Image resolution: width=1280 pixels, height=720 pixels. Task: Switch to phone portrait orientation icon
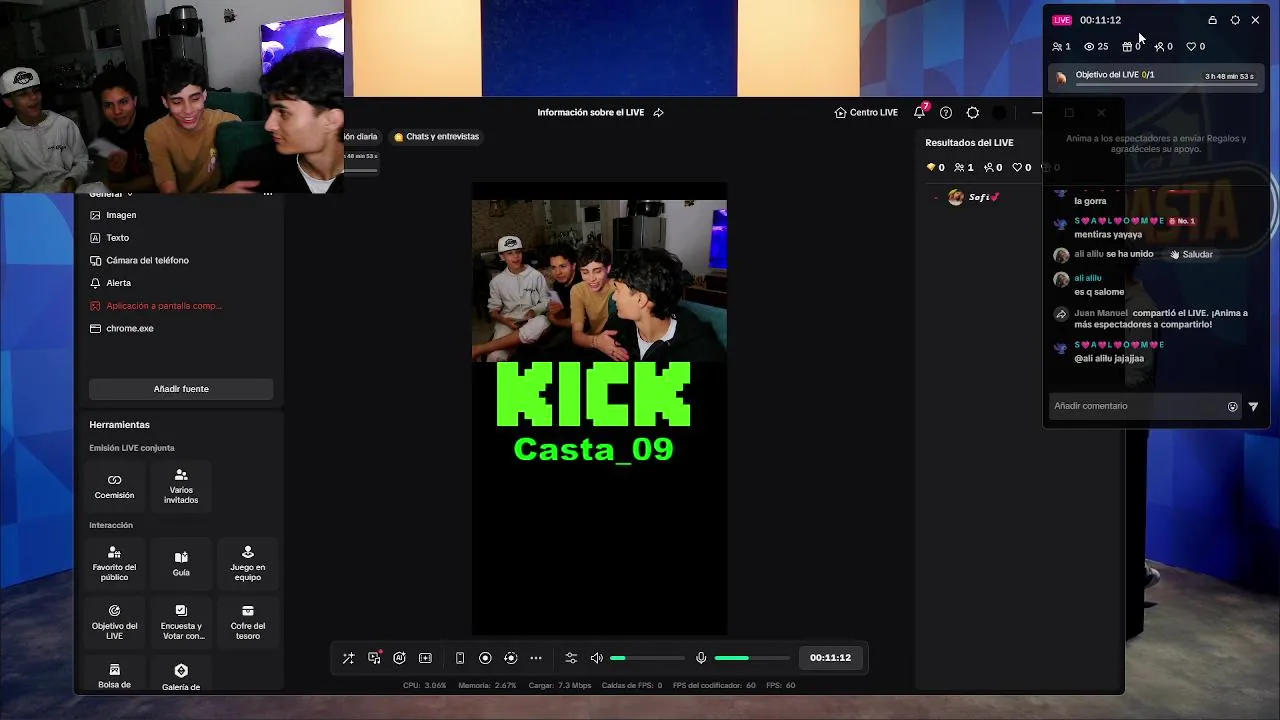pyautogui.click(x=460, y=658)
